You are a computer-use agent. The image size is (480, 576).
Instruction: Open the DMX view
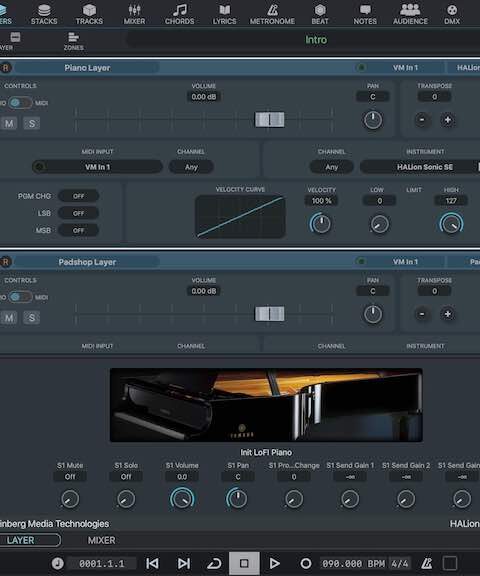452,14
